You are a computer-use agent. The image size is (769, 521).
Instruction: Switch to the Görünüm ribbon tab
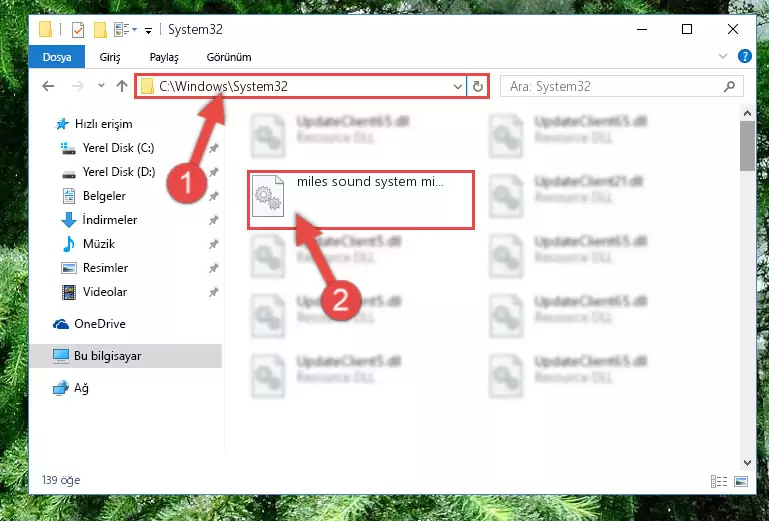[x=229, y=57]
